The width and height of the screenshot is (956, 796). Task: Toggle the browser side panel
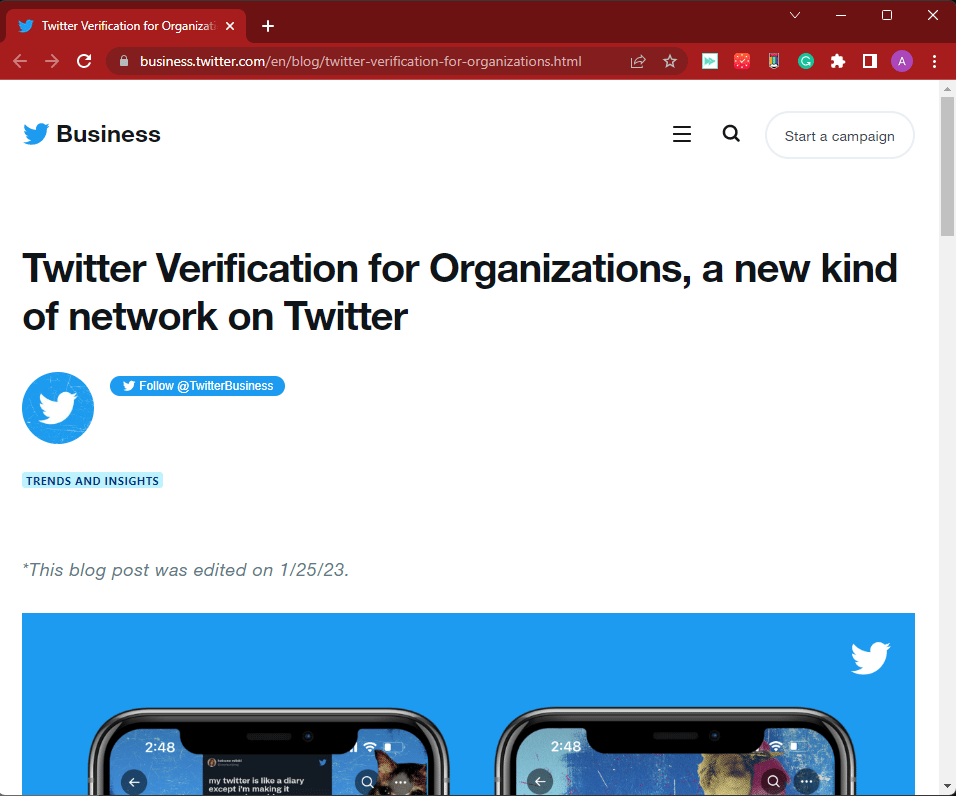(870, 61)
